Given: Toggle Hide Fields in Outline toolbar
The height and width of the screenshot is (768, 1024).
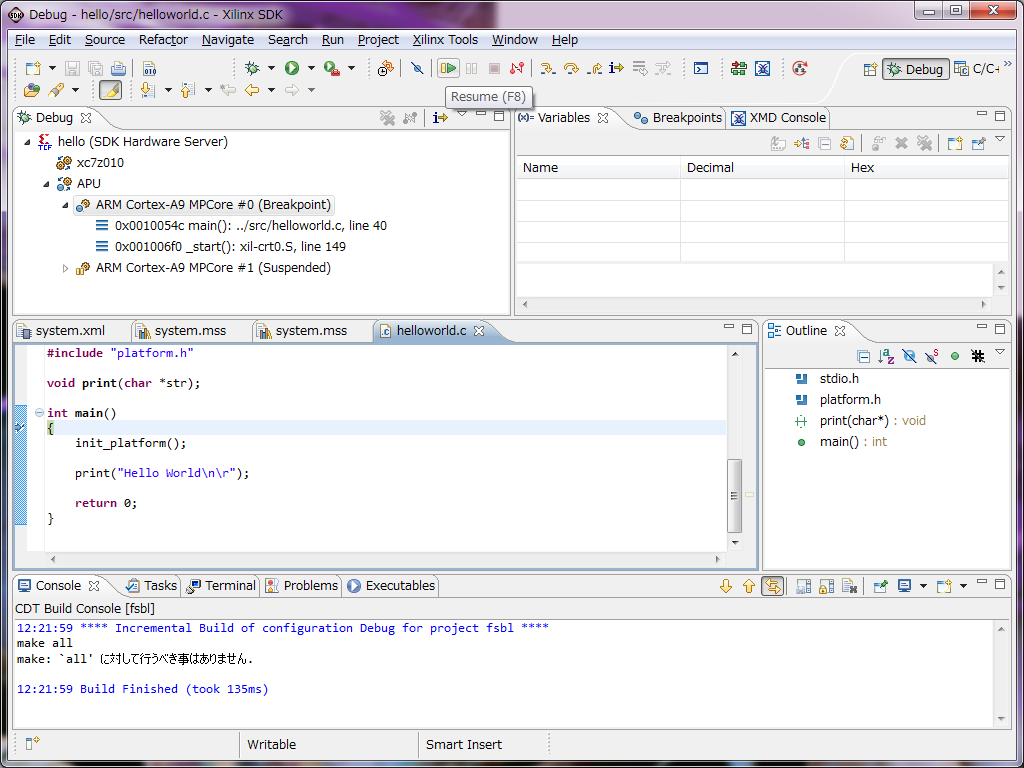Looking at the screenshot, I should click(908, 356).
